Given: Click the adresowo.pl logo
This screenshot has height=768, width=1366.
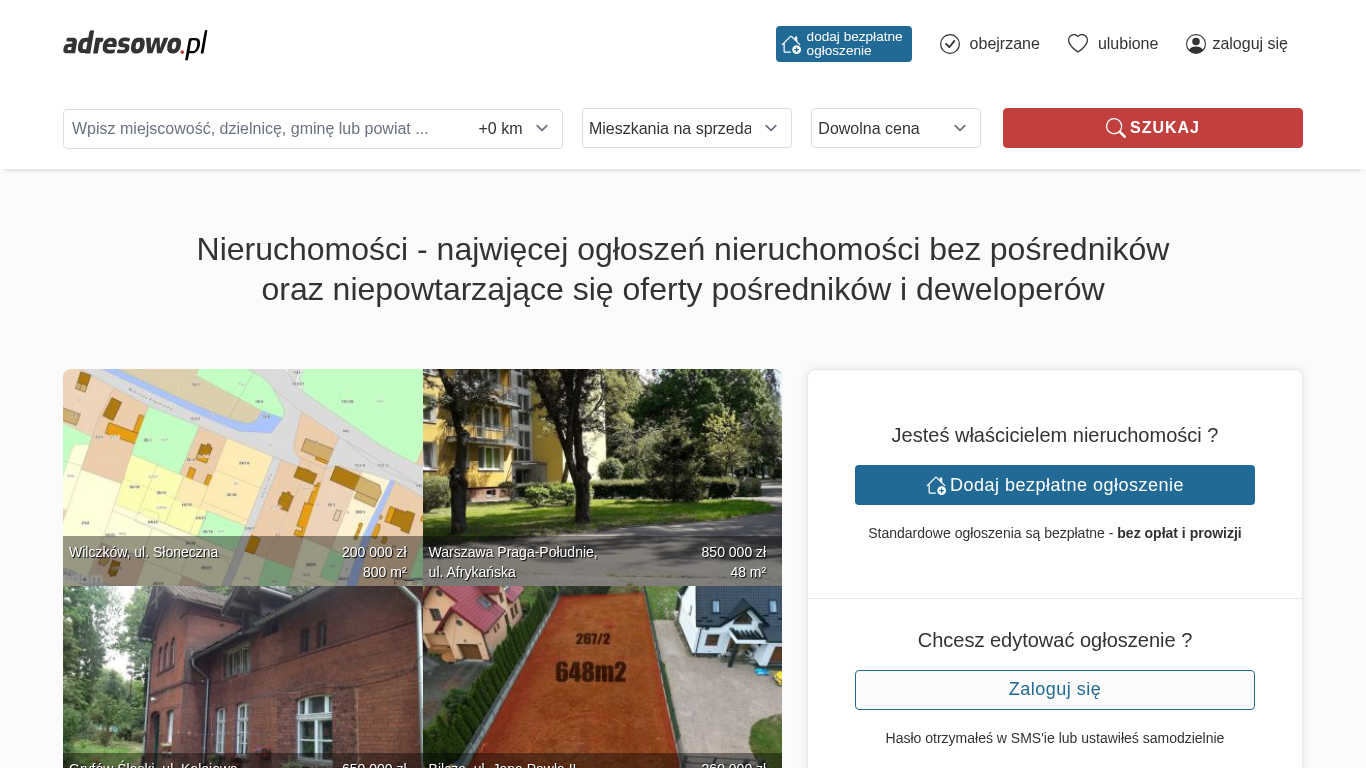Looking at the screenshot, I should [135, 44].
